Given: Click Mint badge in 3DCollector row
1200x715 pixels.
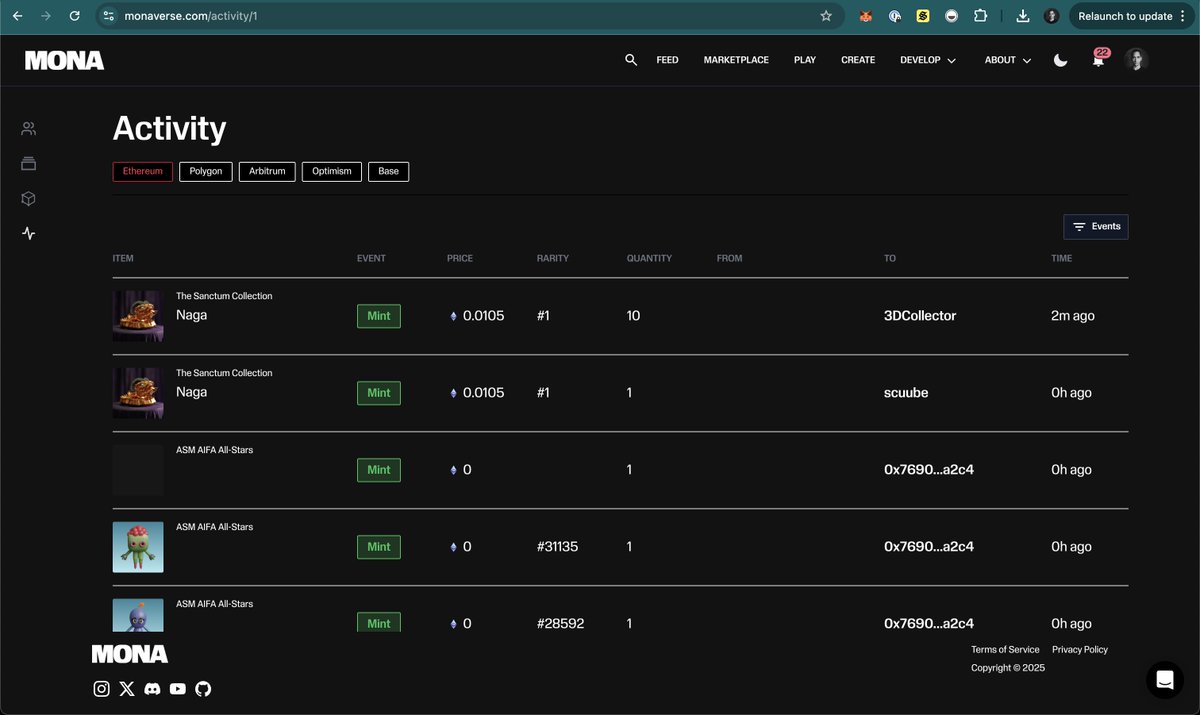Looking at the screenshot, I should click(x=379, y=316).
